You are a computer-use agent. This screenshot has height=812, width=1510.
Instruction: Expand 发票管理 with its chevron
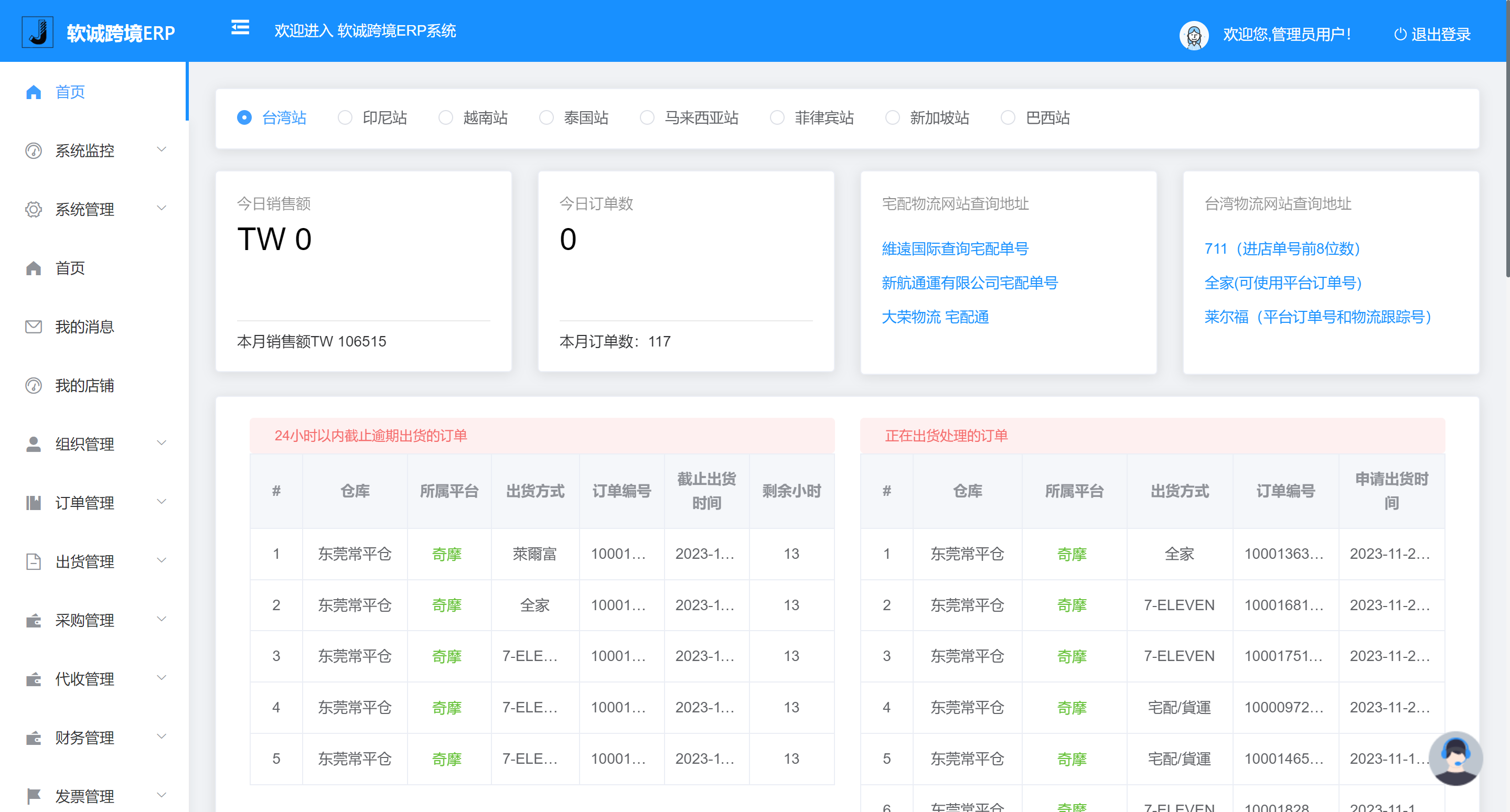coord(162,795)
